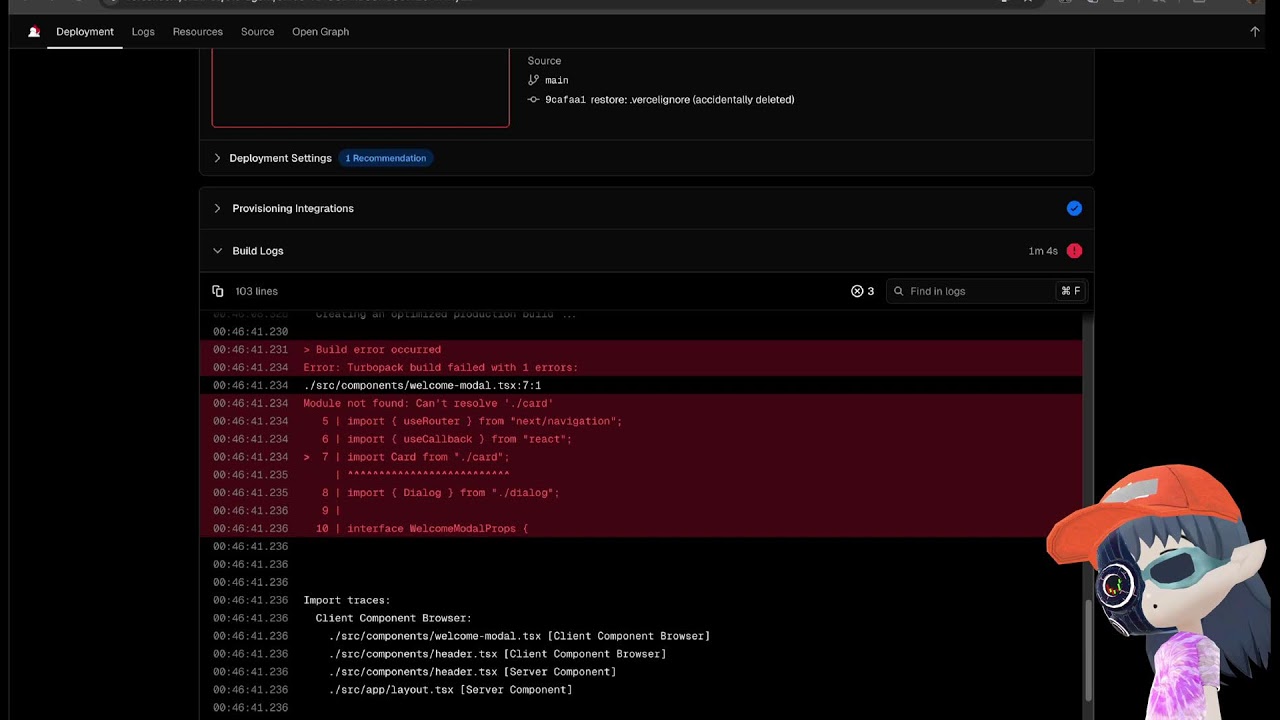1280x720 pixels.
Task: Copy the build logs using the copy icon
Action: 218,291
